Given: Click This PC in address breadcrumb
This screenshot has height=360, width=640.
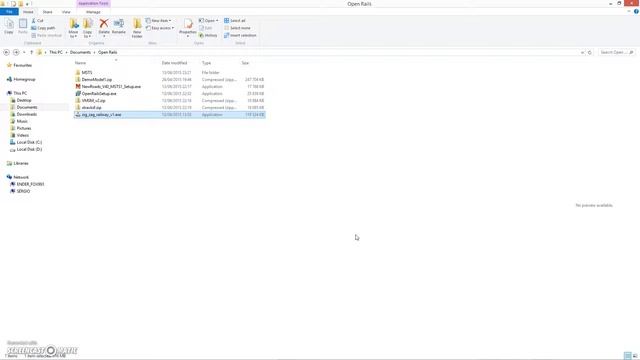Looking at the screenshot, I should point(56,52).
